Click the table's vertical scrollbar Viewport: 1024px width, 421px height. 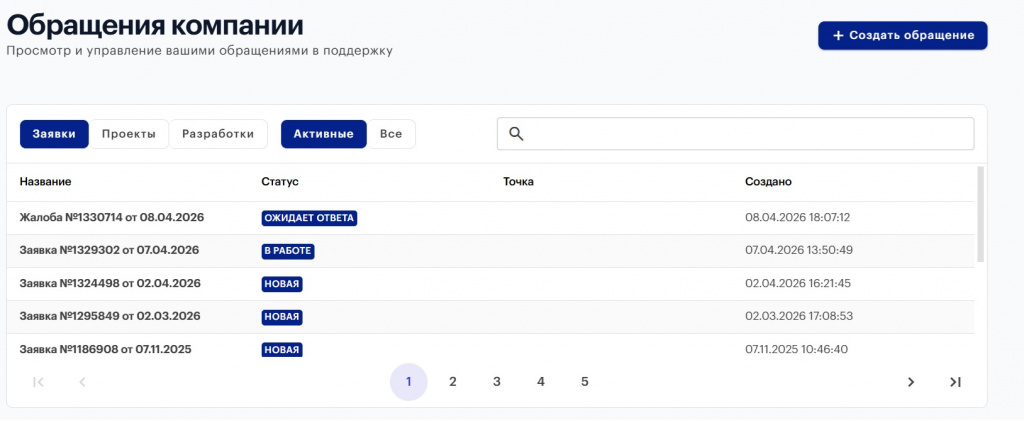980,214
